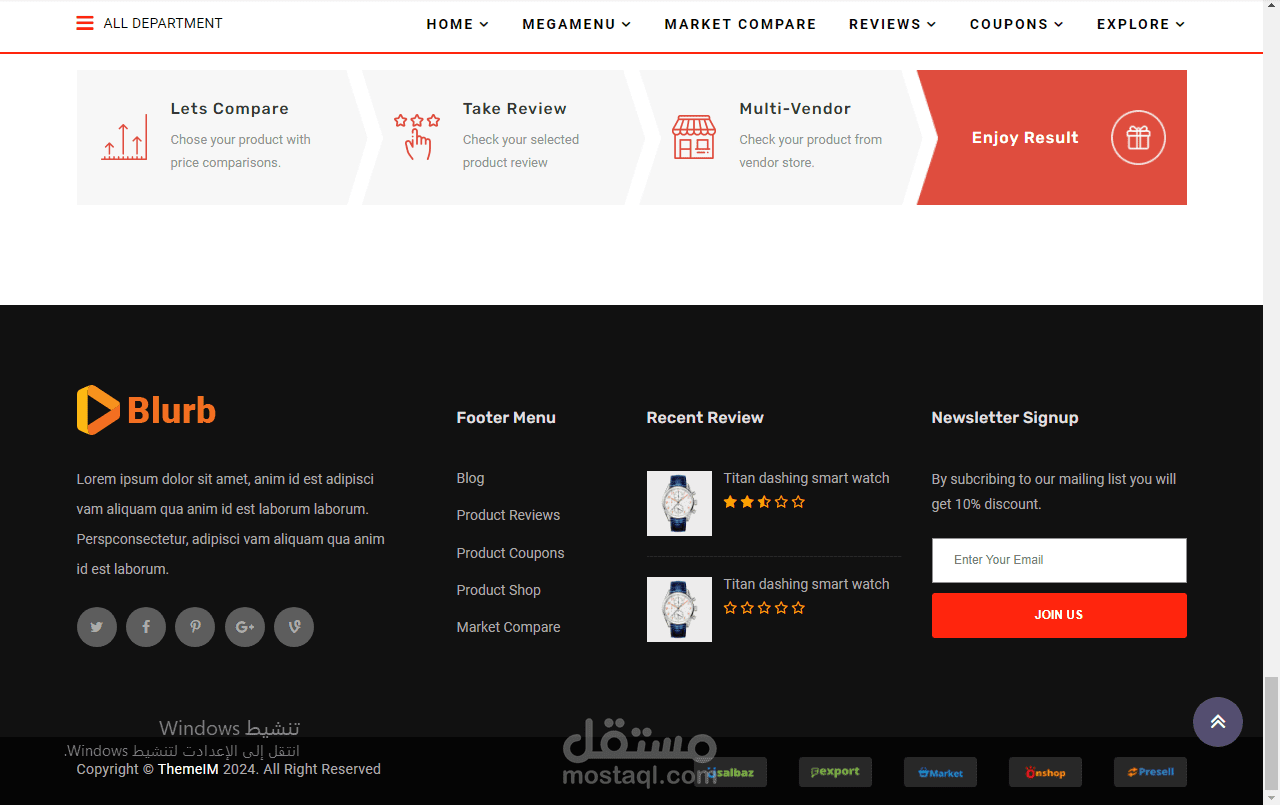Open the Reviews nav item
The height and width of the screenshot is (805, 1280).
tap(885, 24)
